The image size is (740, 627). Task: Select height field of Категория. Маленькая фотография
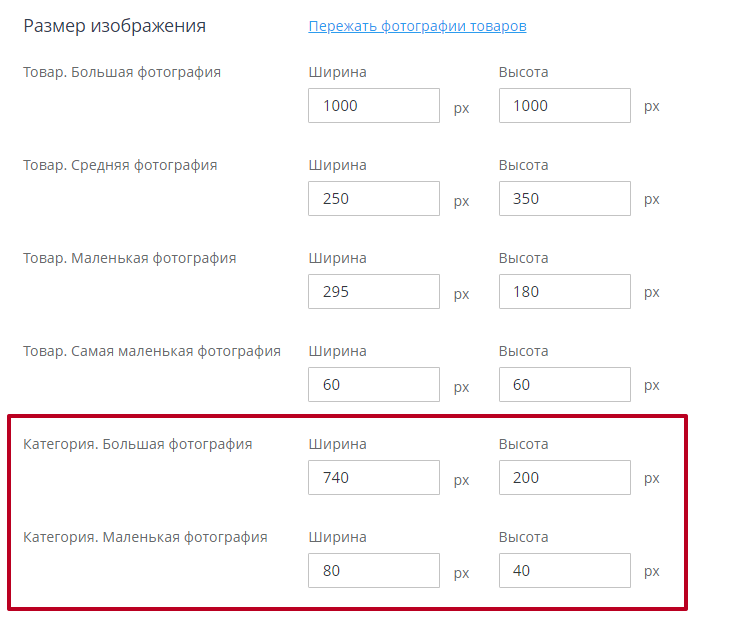point(564,571)
